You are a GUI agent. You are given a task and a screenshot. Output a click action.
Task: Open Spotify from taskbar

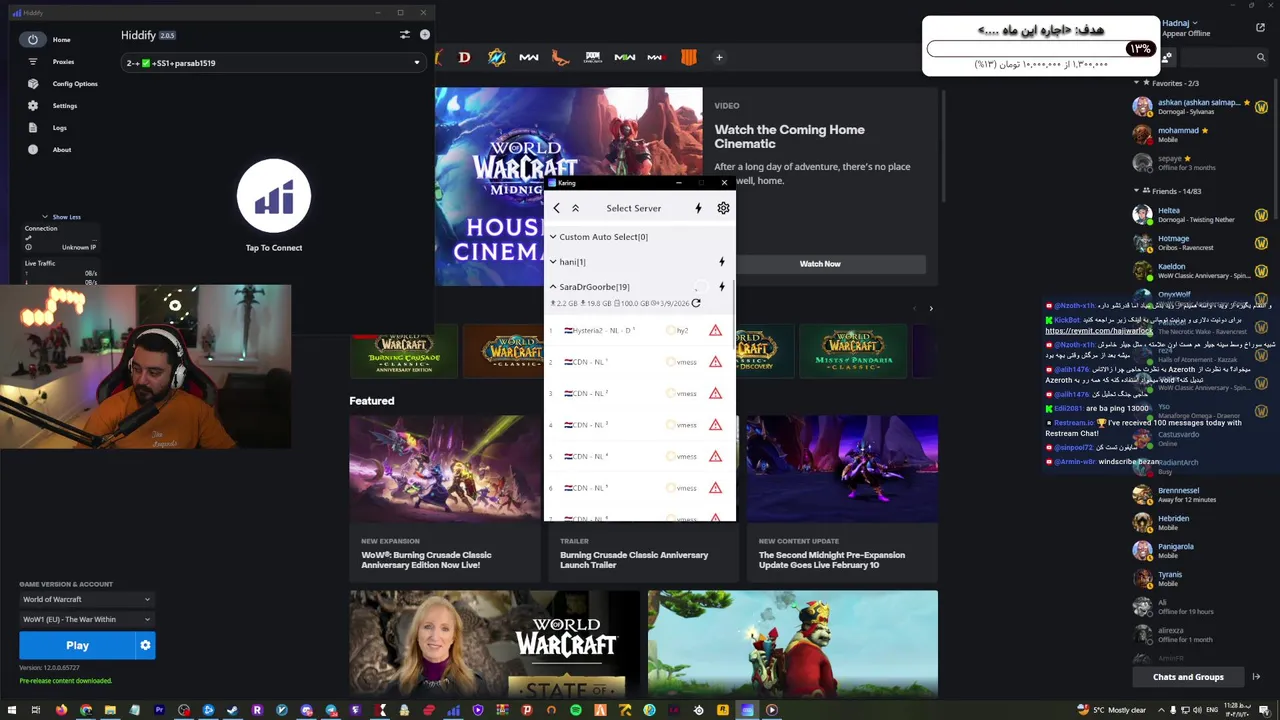576,710
